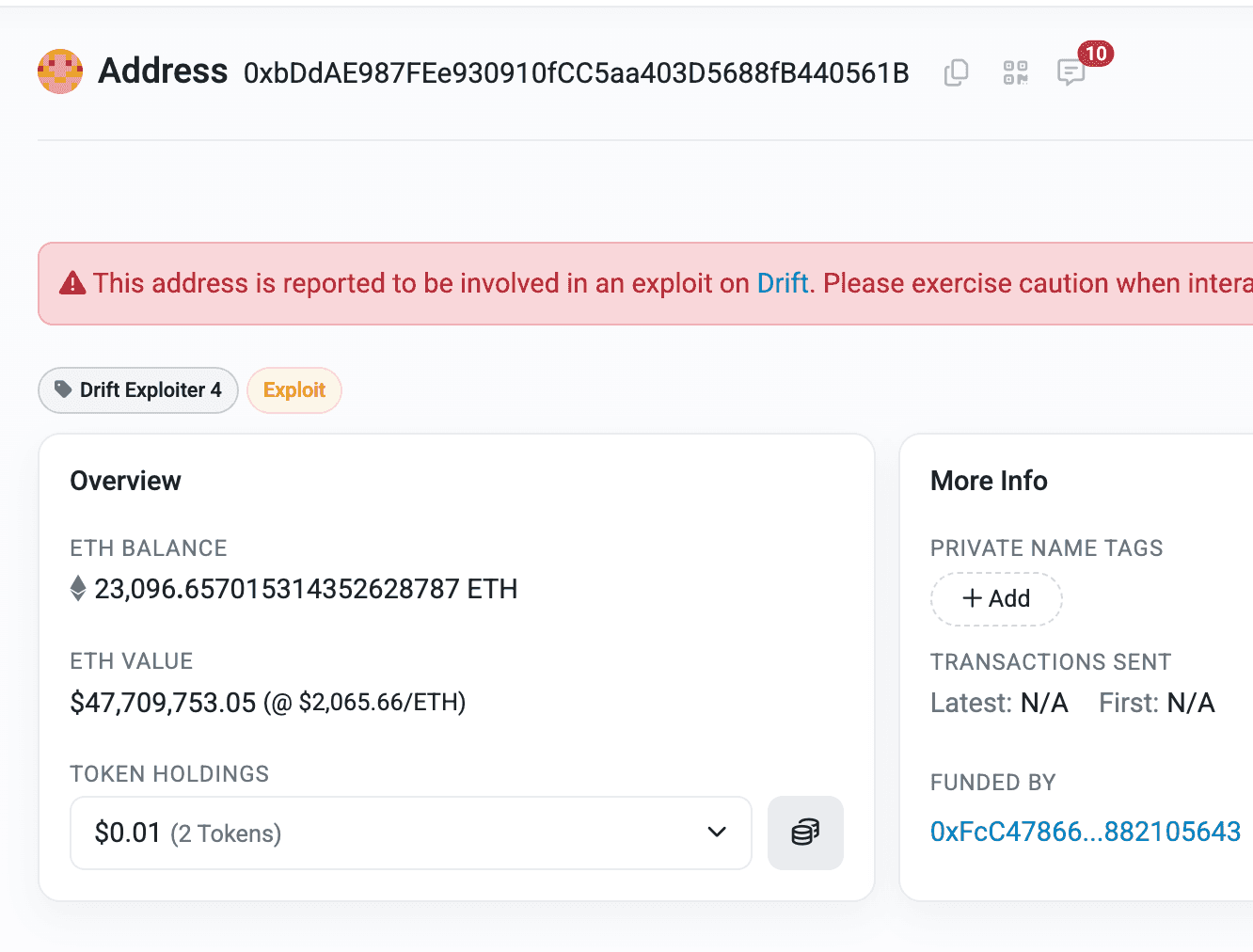1253x952 pixels.
Task: Click the Exploit label badge
Action: click(293, 389)
